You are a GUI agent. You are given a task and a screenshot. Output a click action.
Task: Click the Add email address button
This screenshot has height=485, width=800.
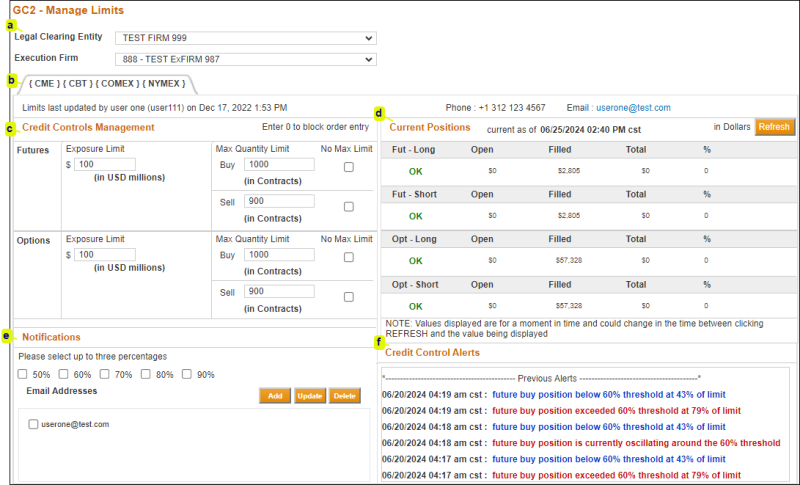[274, 396]
